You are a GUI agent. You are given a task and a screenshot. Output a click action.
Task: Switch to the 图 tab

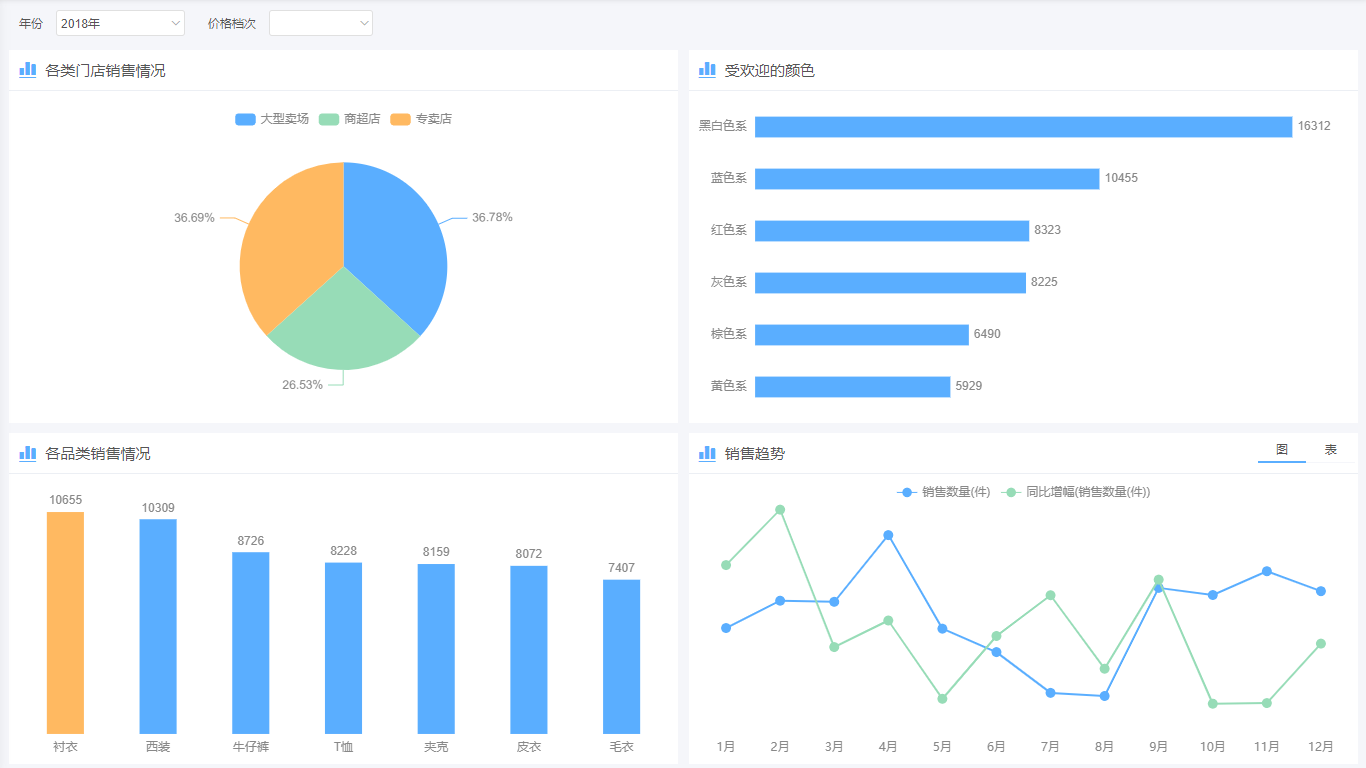click(x=1281, y=450)
